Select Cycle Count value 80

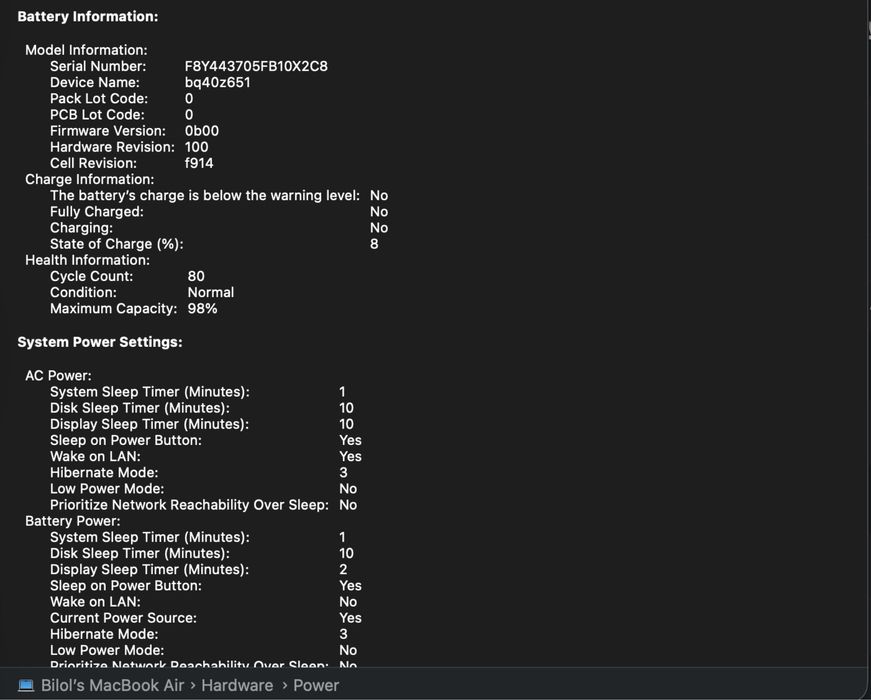point(196,276)
